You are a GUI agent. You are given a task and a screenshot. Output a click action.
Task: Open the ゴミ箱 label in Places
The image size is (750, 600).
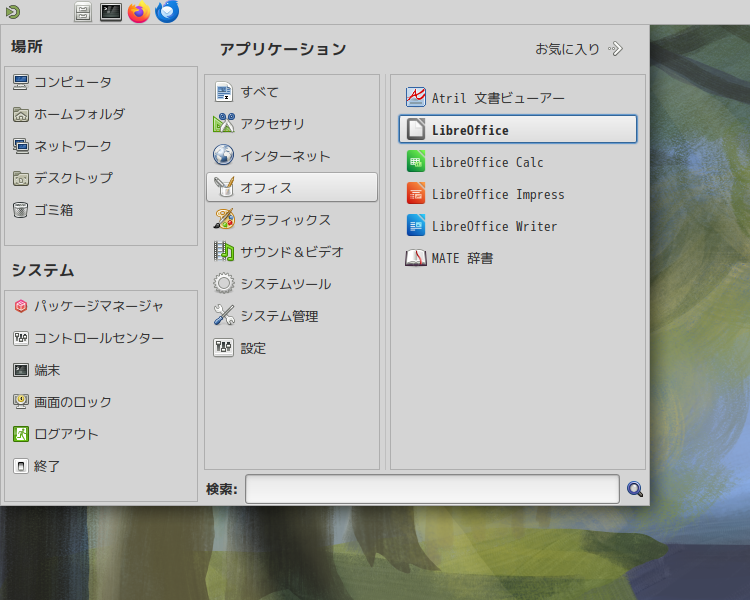pos(54,210)
